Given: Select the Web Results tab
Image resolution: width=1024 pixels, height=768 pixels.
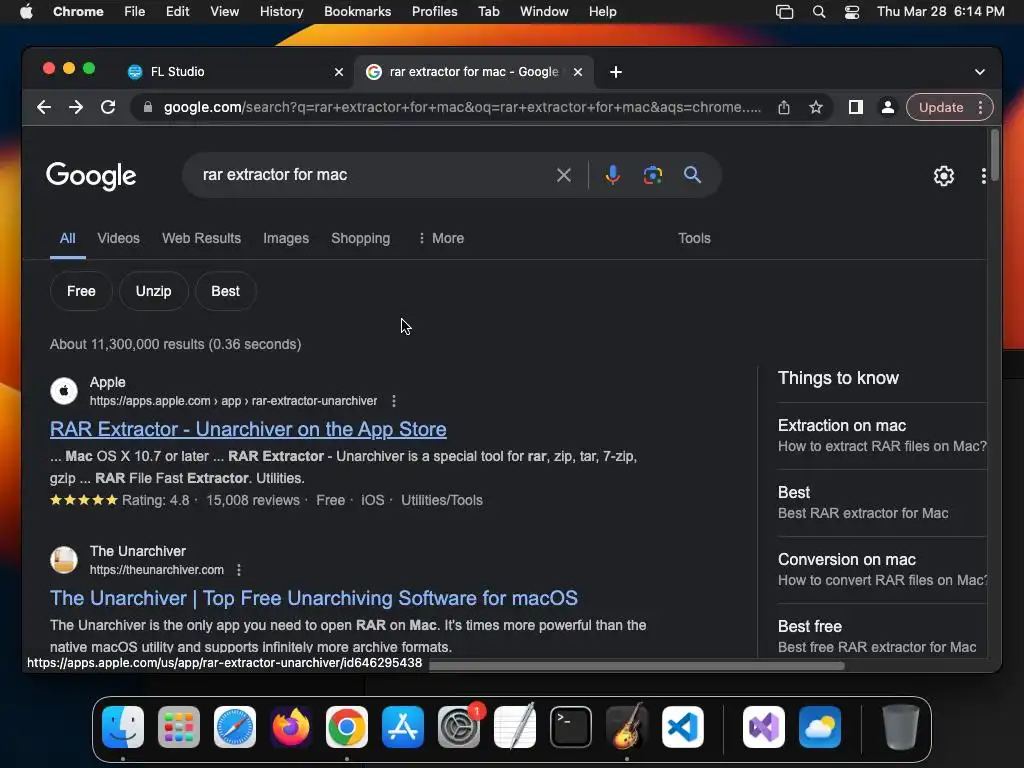Looking at the screenshot, I should (201, 238).
